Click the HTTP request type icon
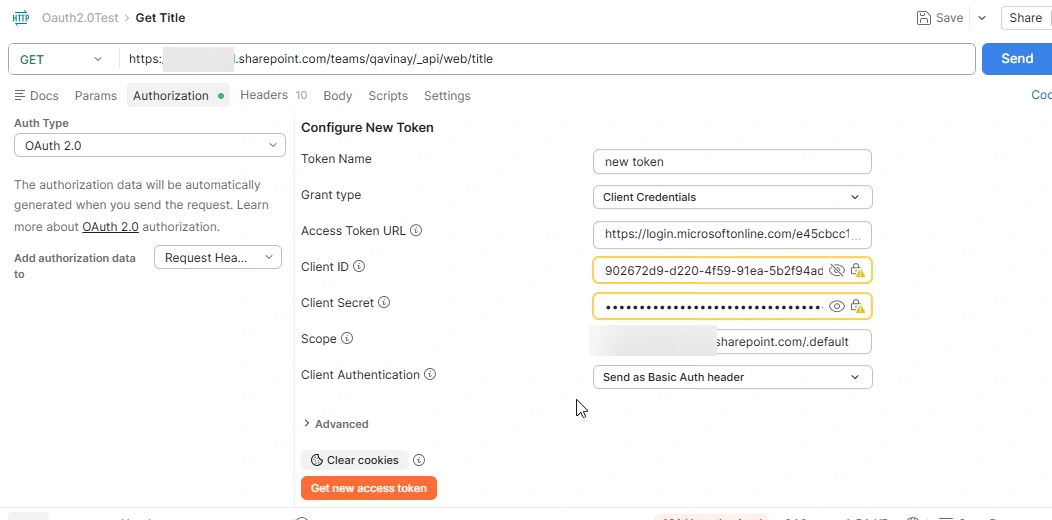 click(21, 18)
